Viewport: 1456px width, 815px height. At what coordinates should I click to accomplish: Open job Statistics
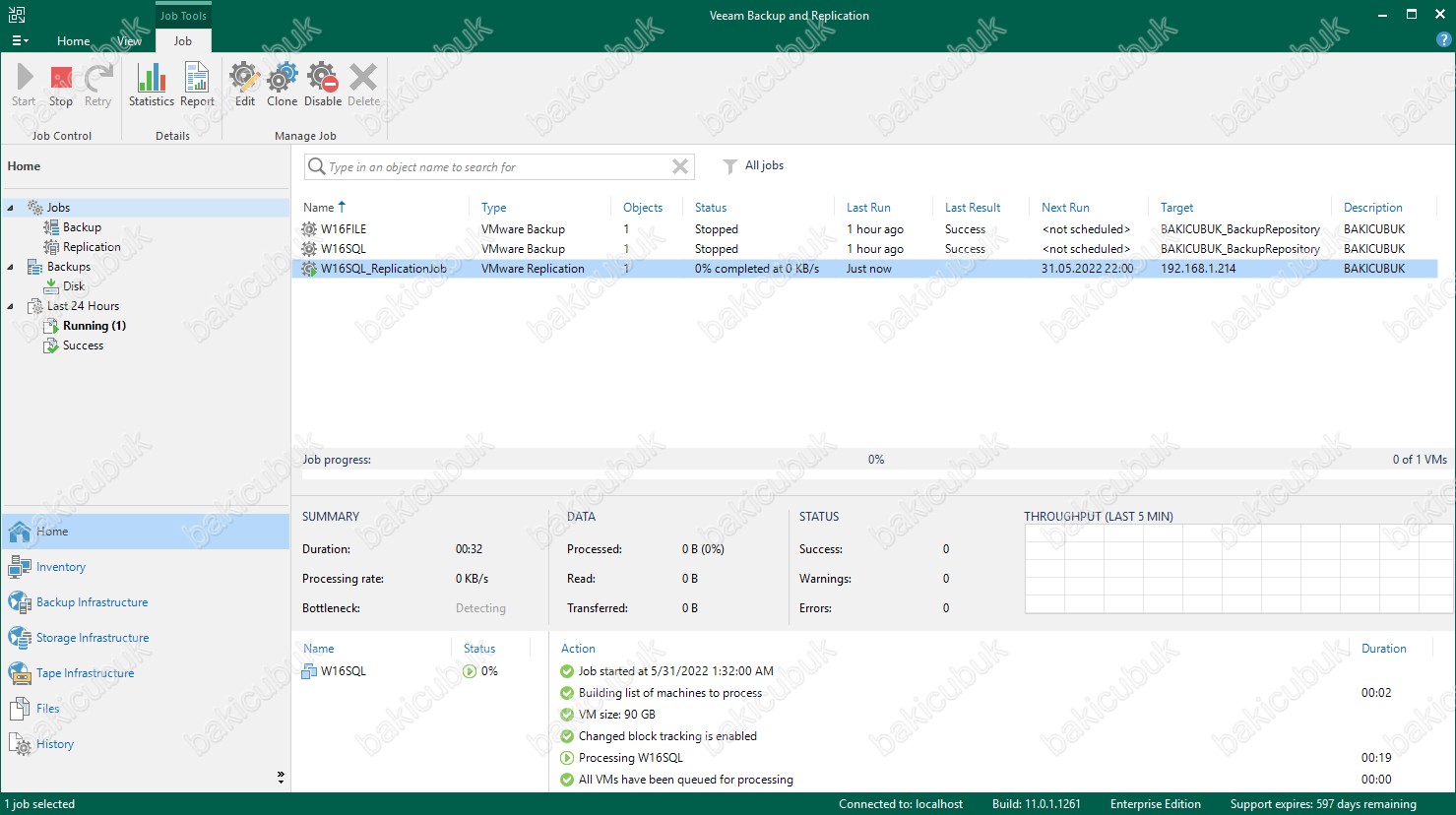[152, 85]
